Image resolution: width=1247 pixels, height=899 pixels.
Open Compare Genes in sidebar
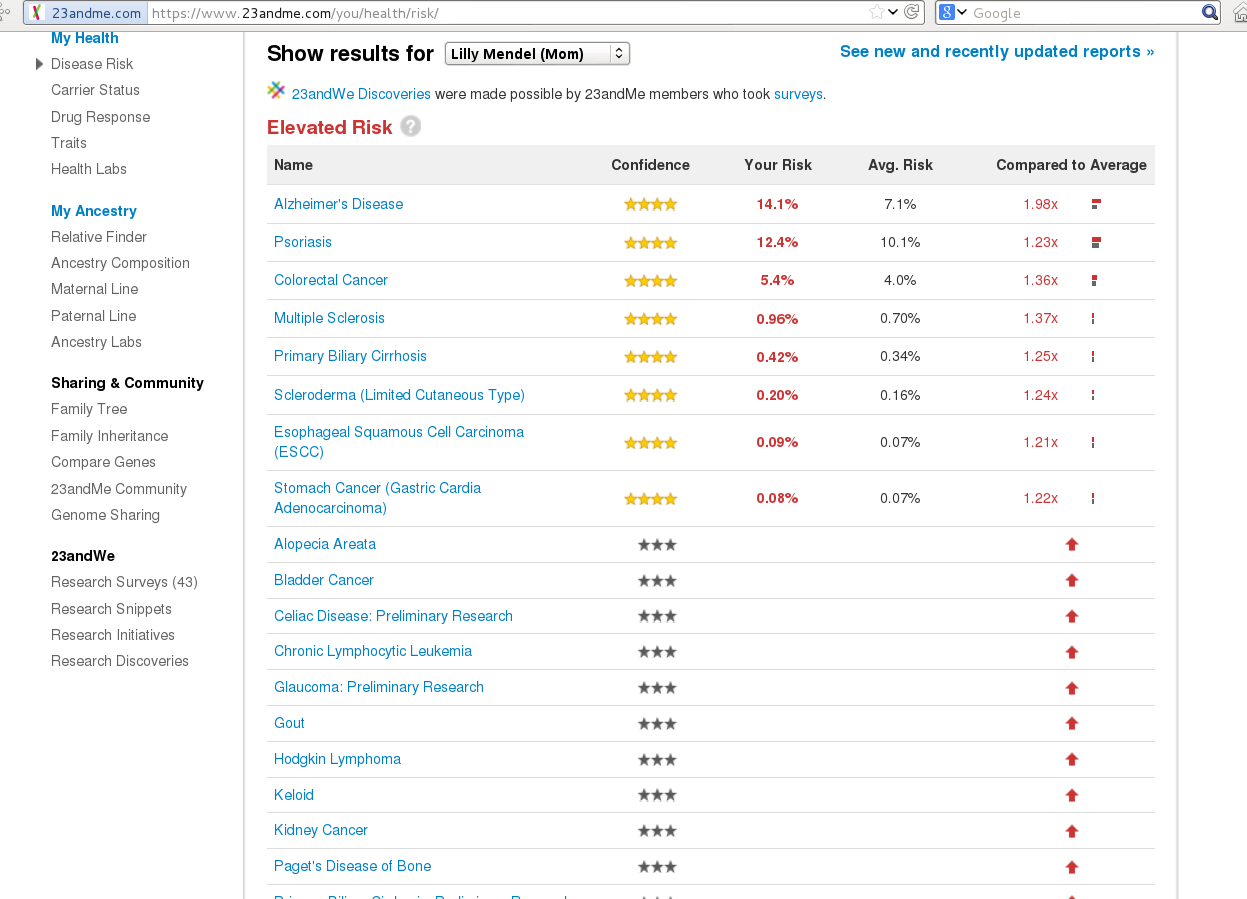click(x=104, y=462)
